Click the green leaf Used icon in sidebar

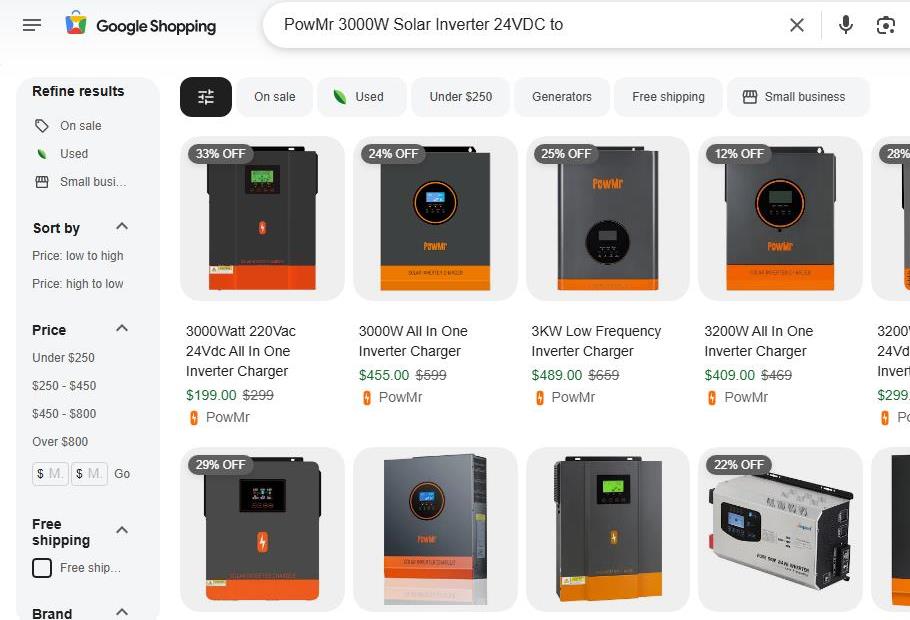pos(42,154)
